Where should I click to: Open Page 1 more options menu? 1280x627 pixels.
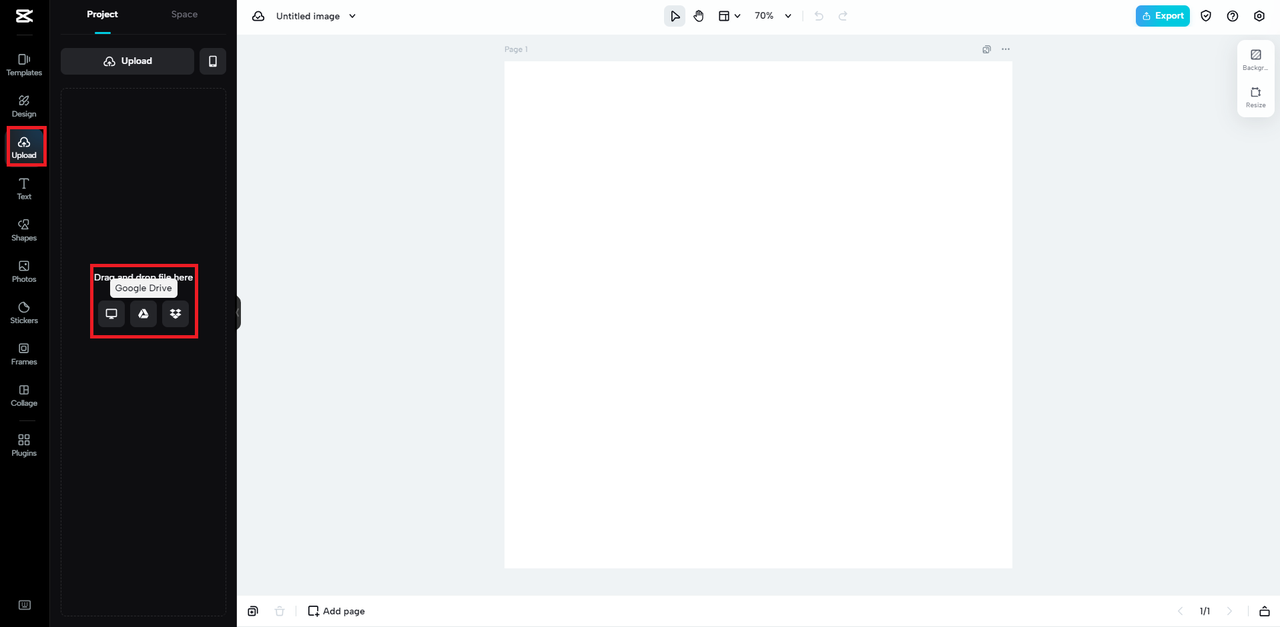[1006, 49]
